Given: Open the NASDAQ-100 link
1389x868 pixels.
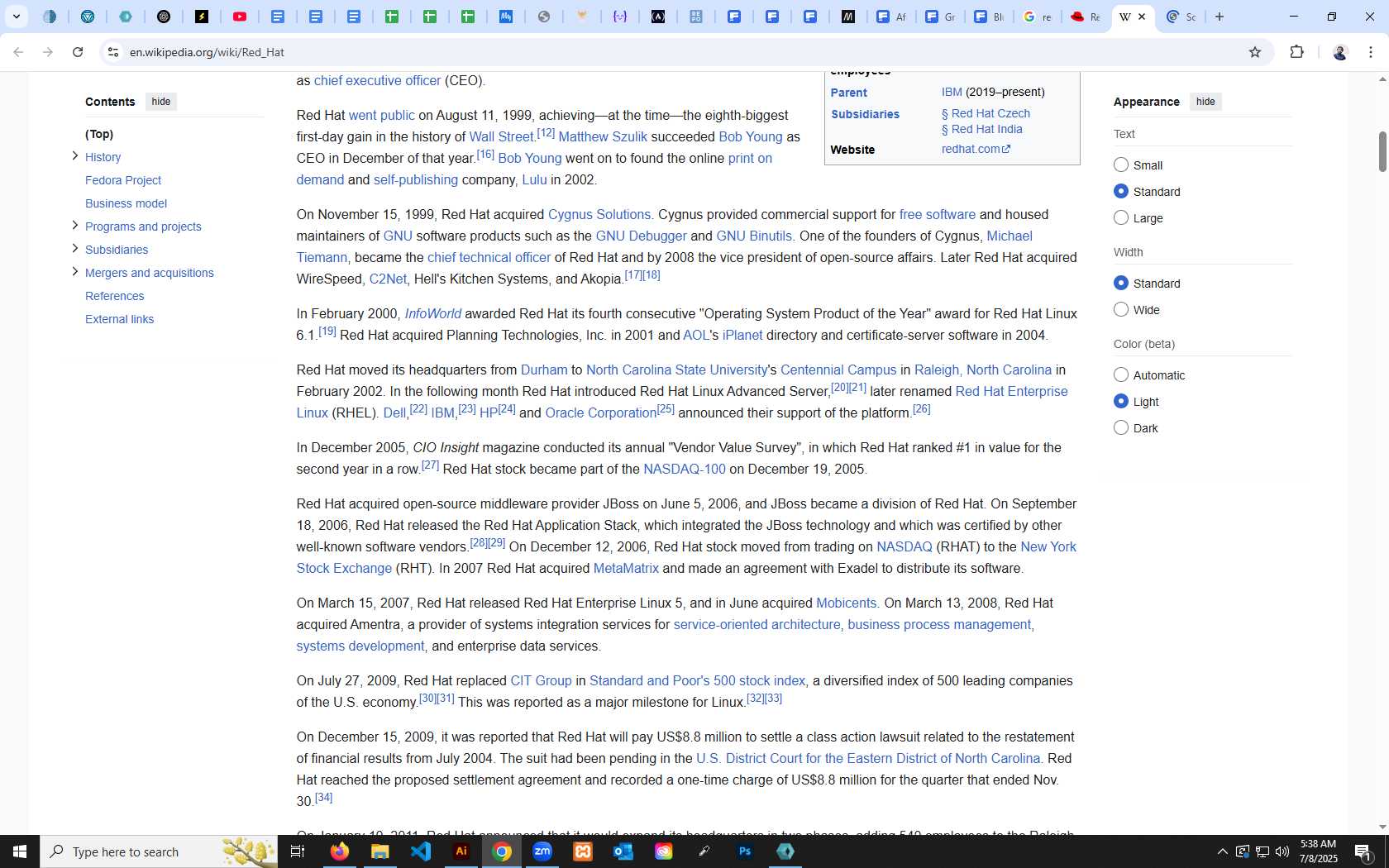Looking at the screenshot, I should 685,470.
